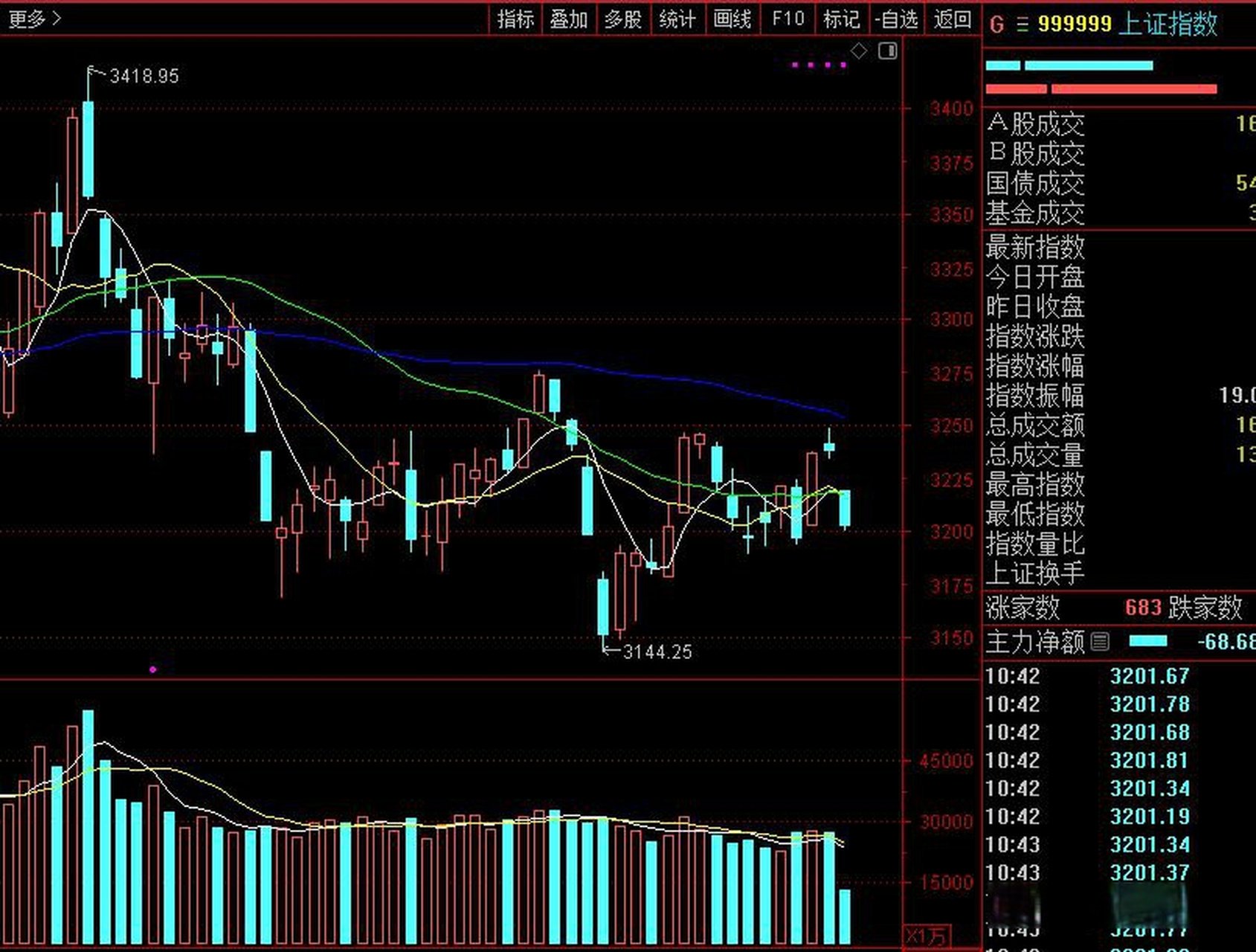
Task: Click the 30000 volume axis label
Action: tap(946, 822)
